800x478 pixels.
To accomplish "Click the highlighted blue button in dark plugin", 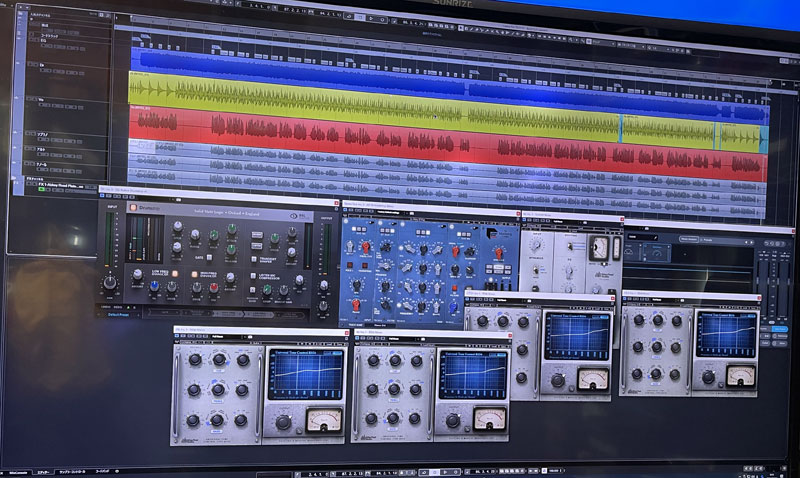I will [x=779, y=330].
